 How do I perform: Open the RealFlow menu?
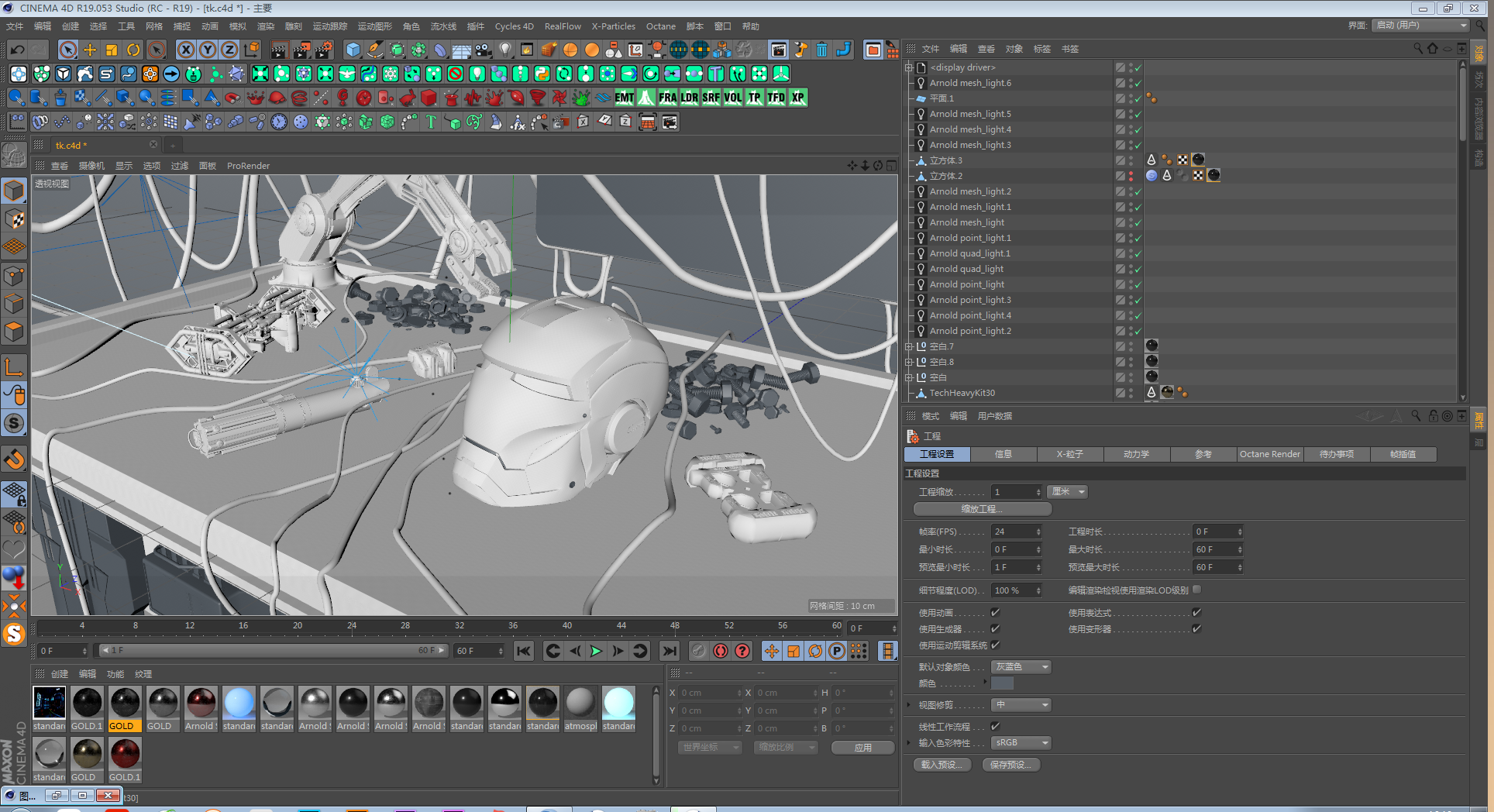pos(563,26)
